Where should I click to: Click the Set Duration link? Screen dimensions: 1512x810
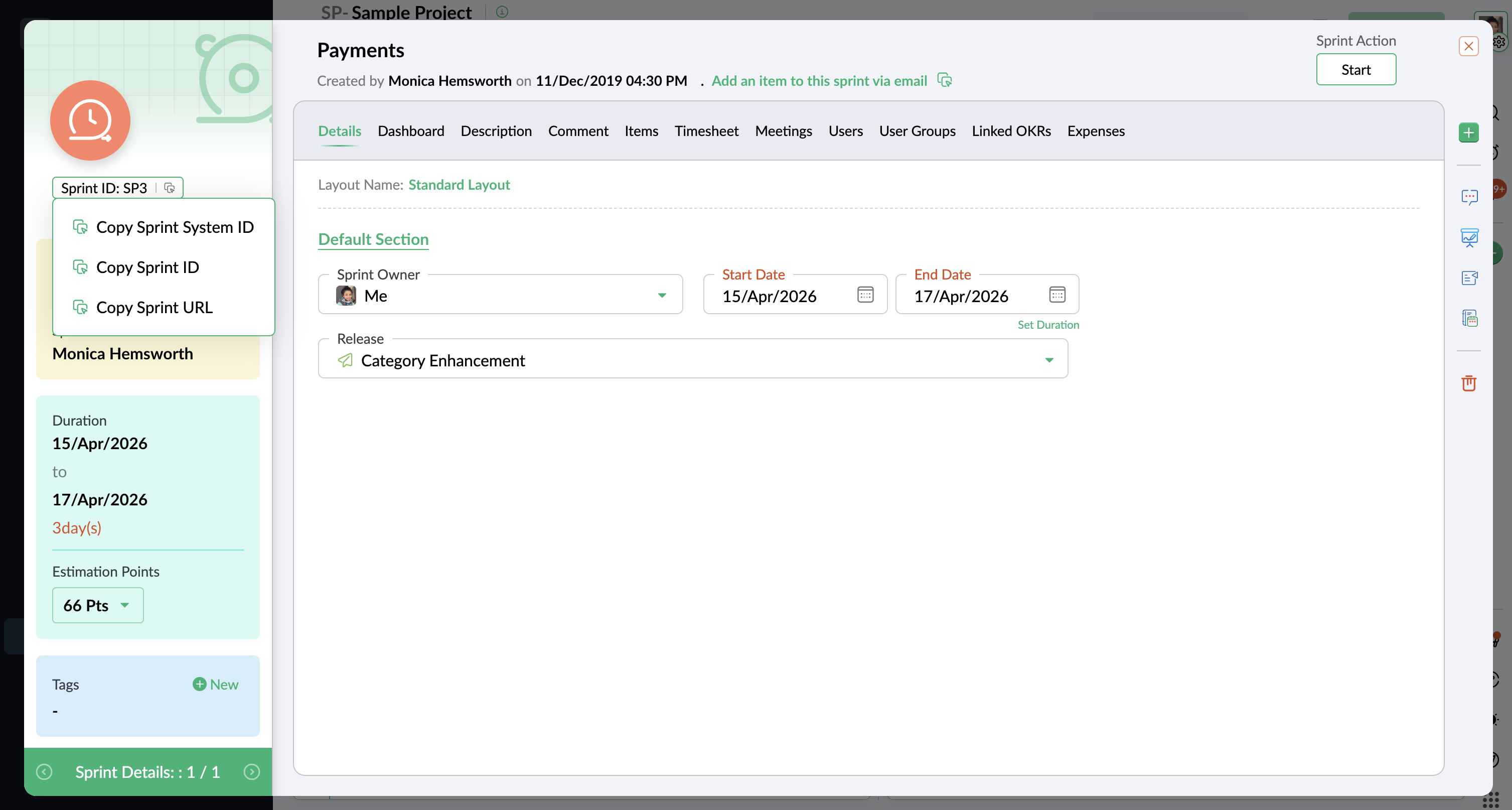click(x=1048, y=325)
